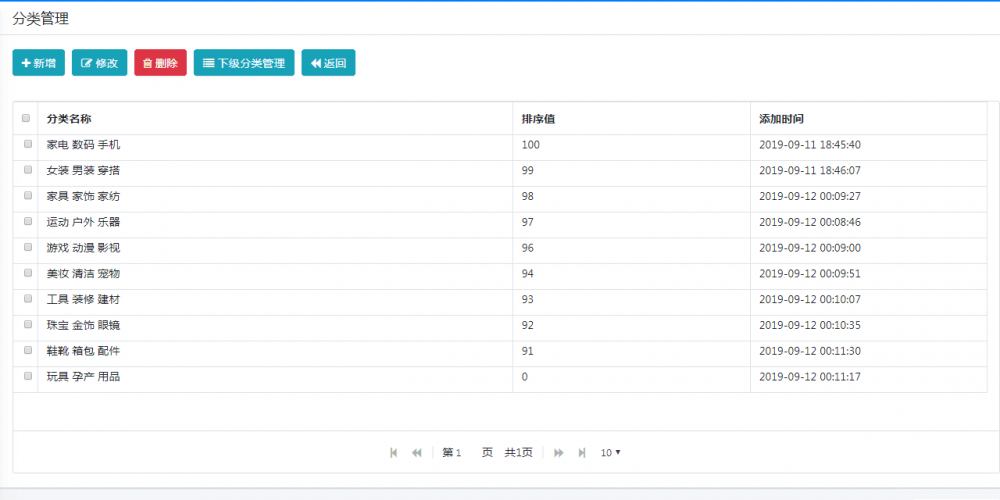The image size is (1000, 500).
Task: Go to first page pagination icon
Action: click(393, 453)
